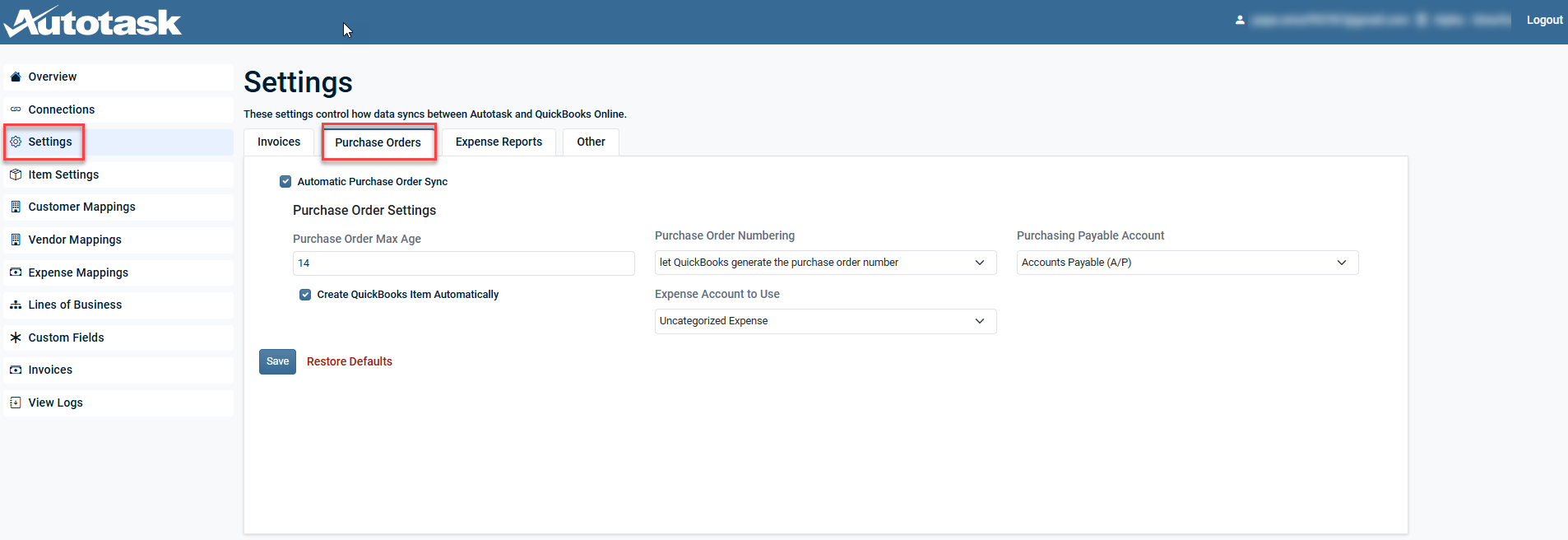The width and height of the screenshot is (1568, 540).
Task: Click the Settings gear icon in sidebar
Action: tap(16, 142)
